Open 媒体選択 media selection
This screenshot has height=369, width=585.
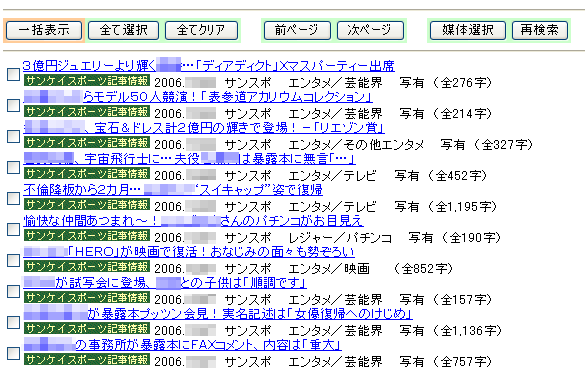[x=468, y=30]
